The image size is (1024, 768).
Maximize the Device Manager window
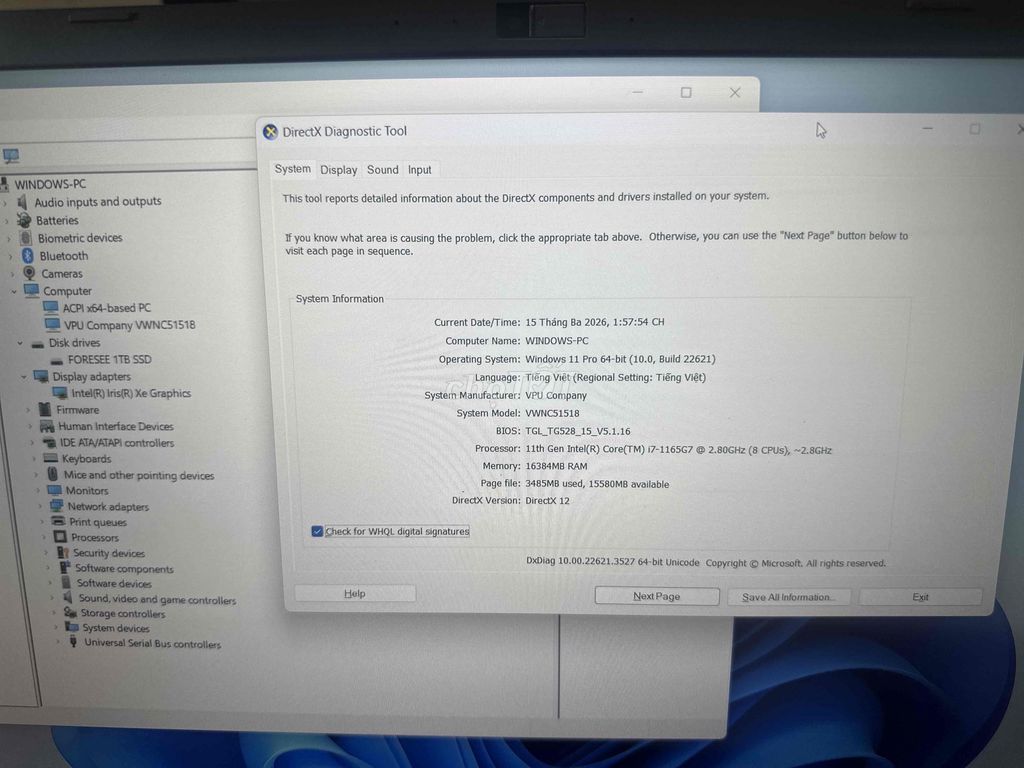pyautogui.click(x=686, y=93)
